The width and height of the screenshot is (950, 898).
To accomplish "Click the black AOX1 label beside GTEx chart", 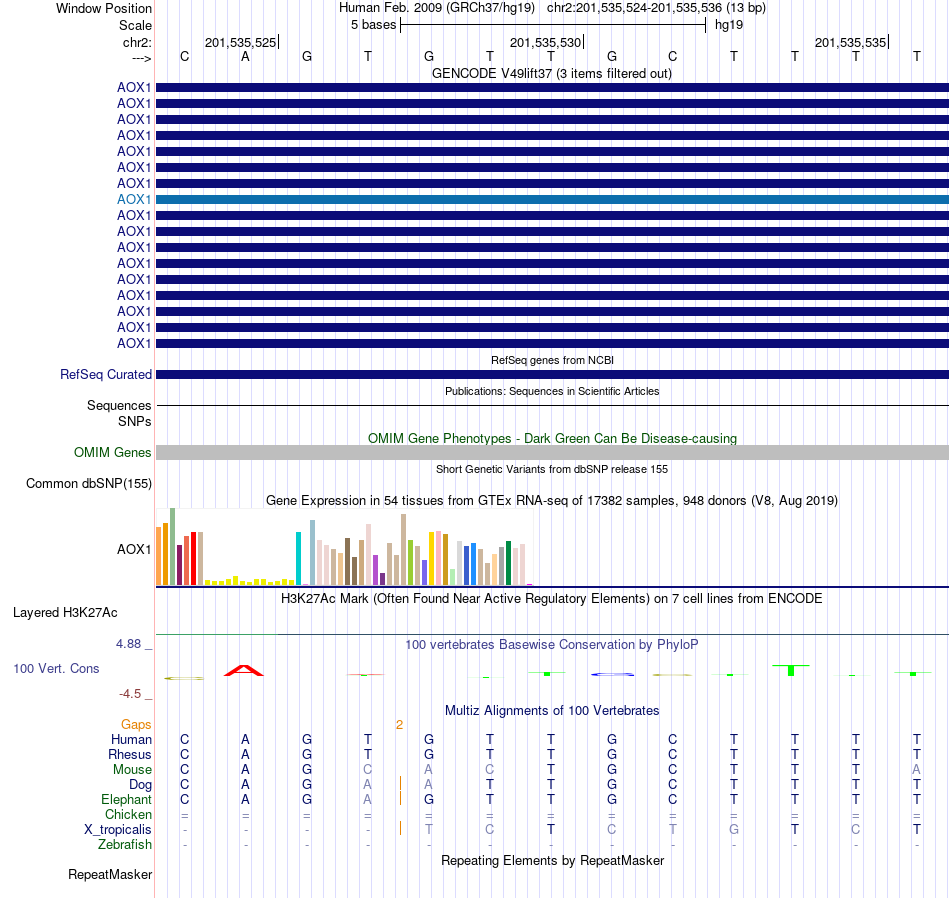I will point(134,549).
